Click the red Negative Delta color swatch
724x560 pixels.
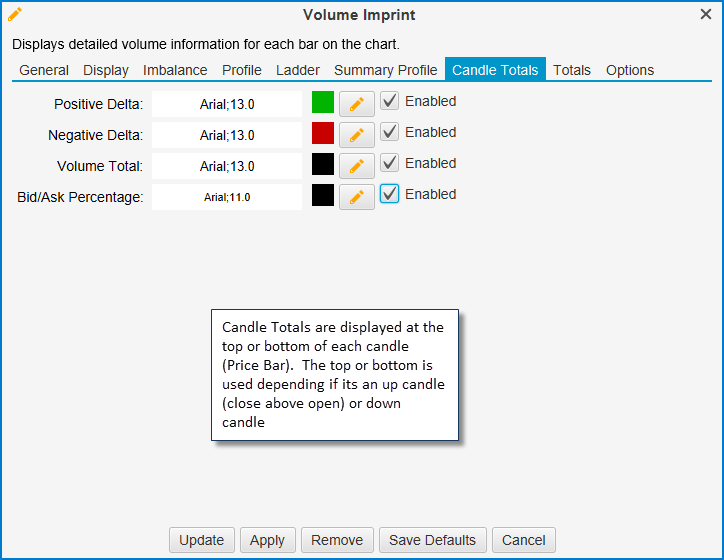pyautogui.click(x=322, y=134)
